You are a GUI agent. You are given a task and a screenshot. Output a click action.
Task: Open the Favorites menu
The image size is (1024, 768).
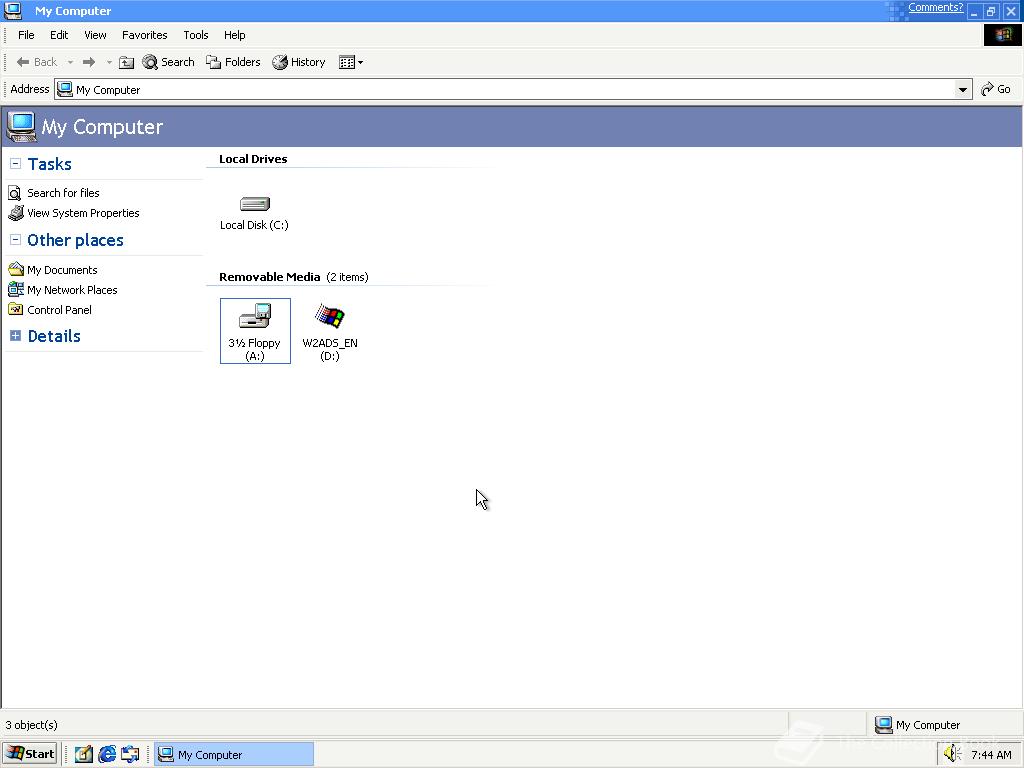(x=144, y=35)
